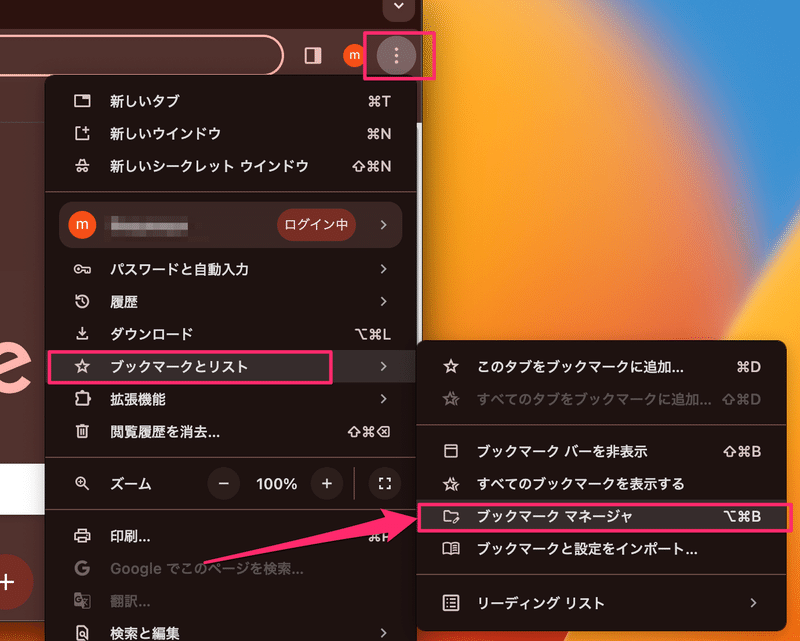Select the download arrow icon
This screenshot has width=800, height=641.
pyautogui.click(x=82, y=334)
